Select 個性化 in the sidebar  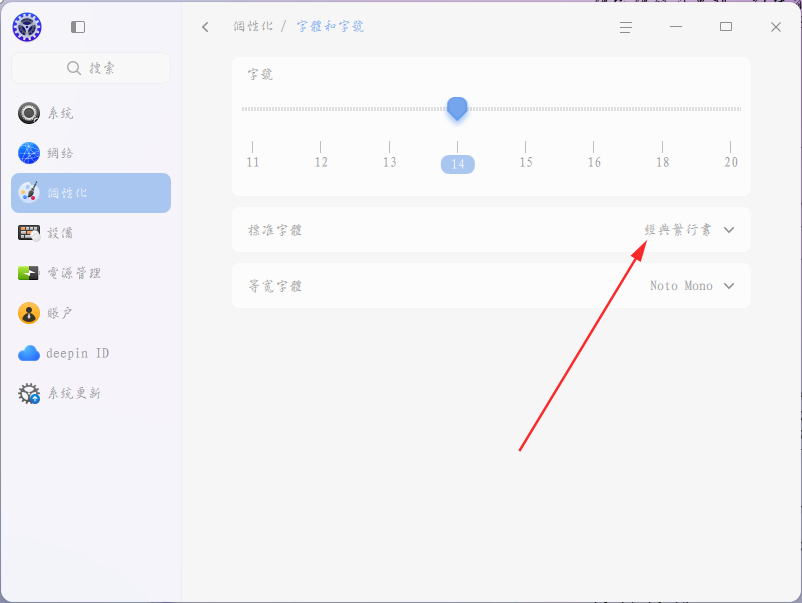click(91, 193)
